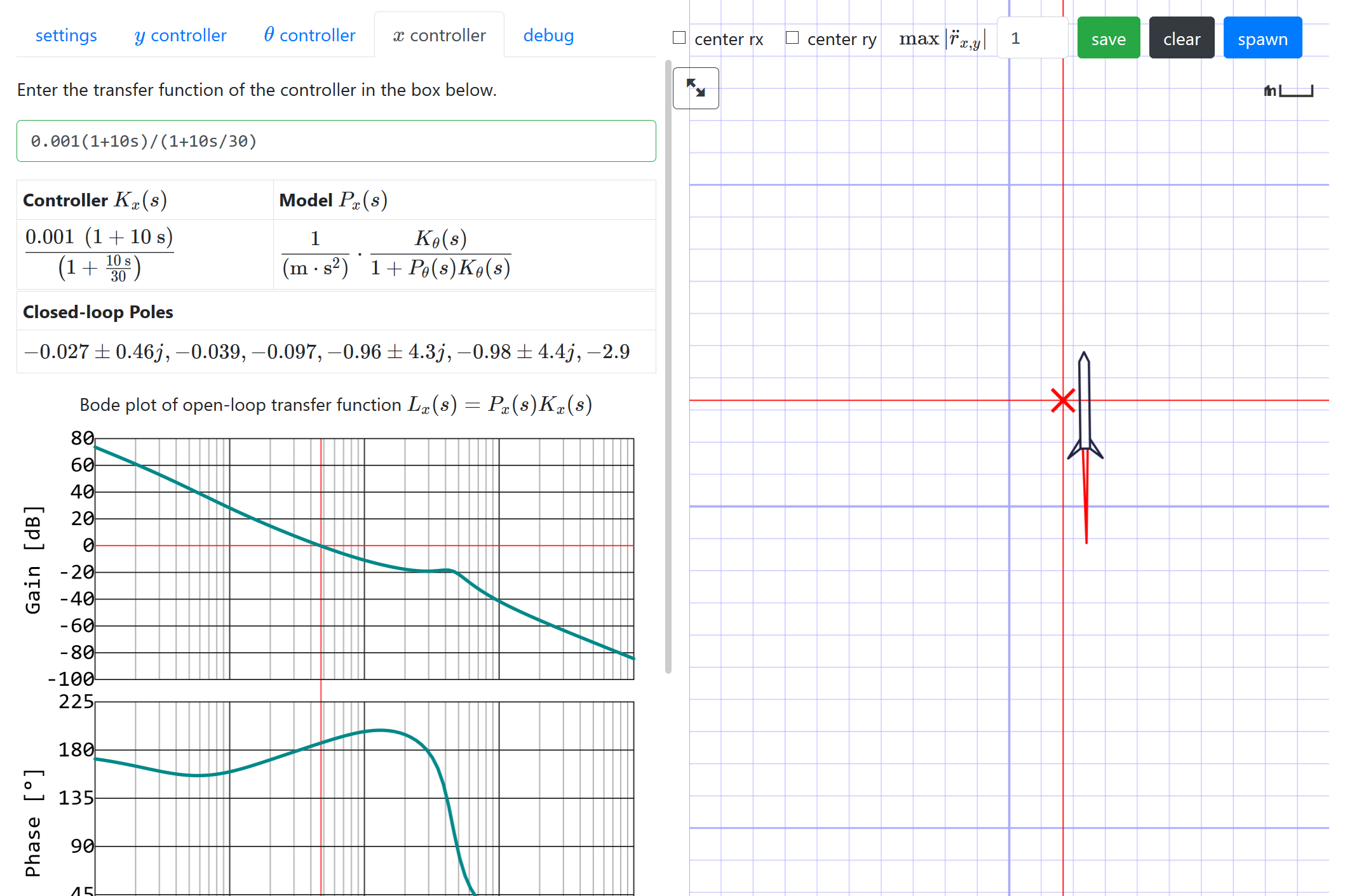Click the 'Closed-loop Poles' heading
The width and height of the screenshot is (1345, 896).
pyautogui.click(x=98, y=312)
